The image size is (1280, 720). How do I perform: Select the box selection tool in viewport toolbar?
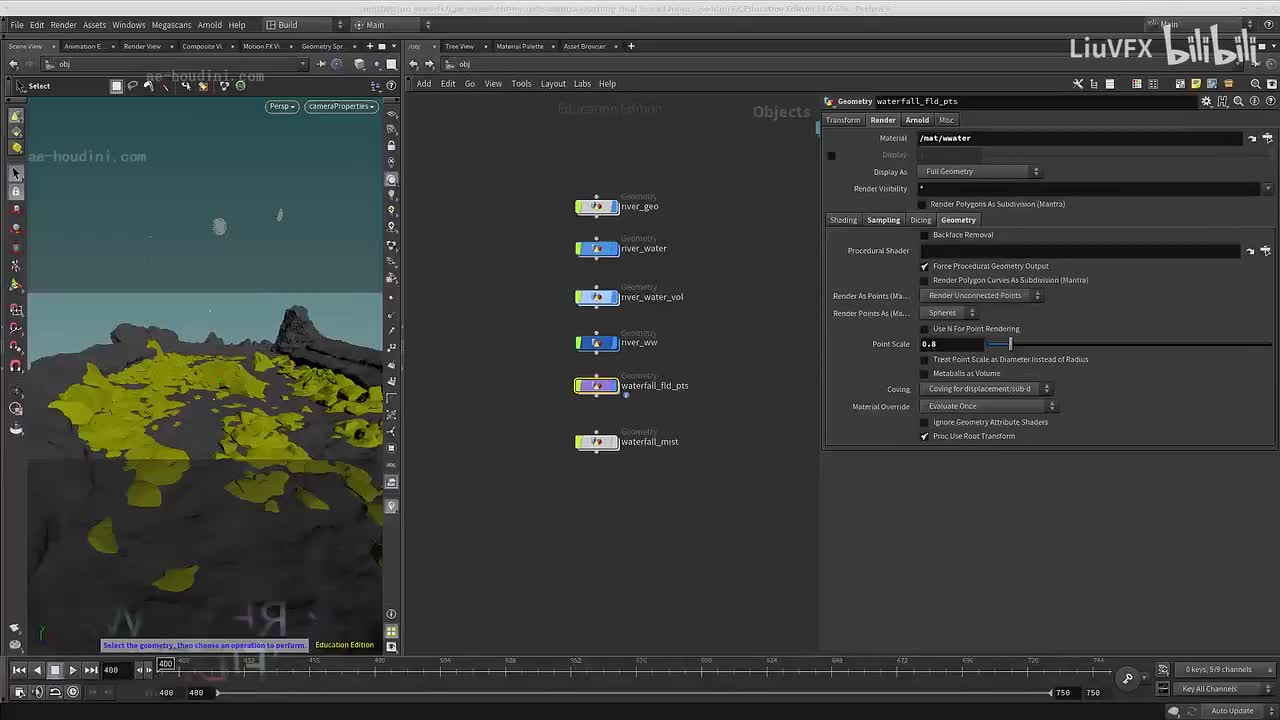116,86
